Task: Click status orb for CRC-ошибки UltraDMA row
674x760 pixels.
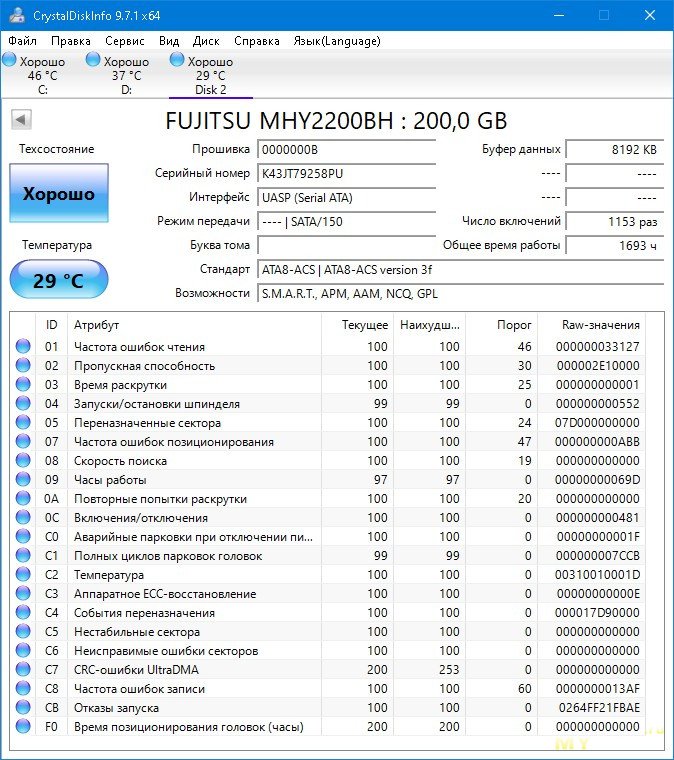Action: tap(23, 670)
